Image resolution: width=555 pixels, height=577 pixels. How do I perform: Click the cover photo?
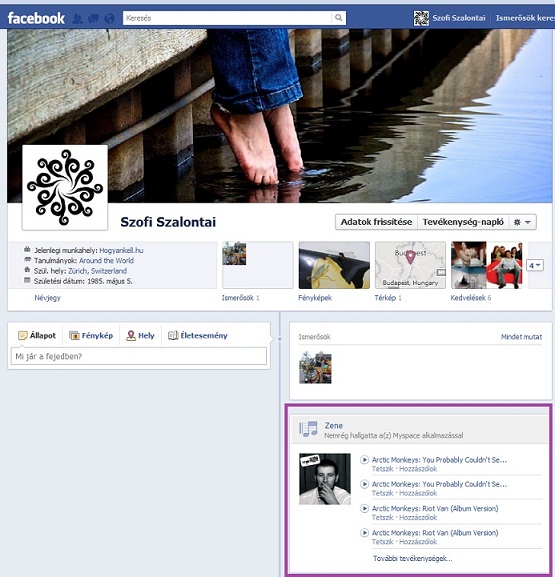[x=280, y=116]
